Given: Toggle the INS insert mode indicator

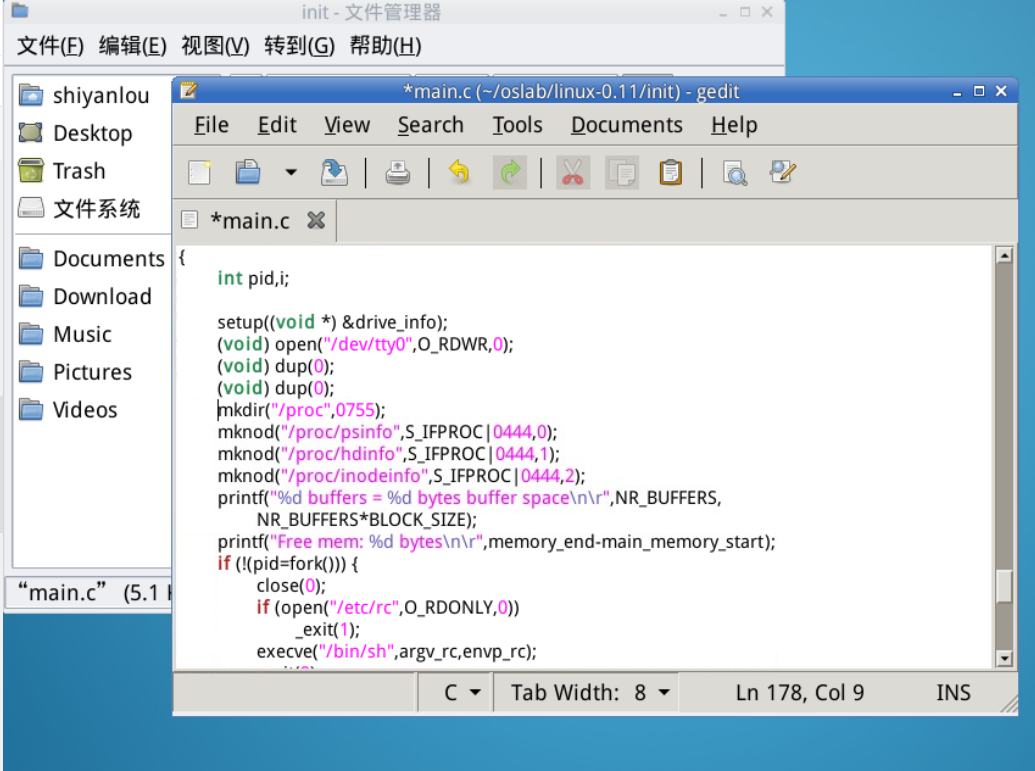Looking at the screenshot, I should point(953,692).
